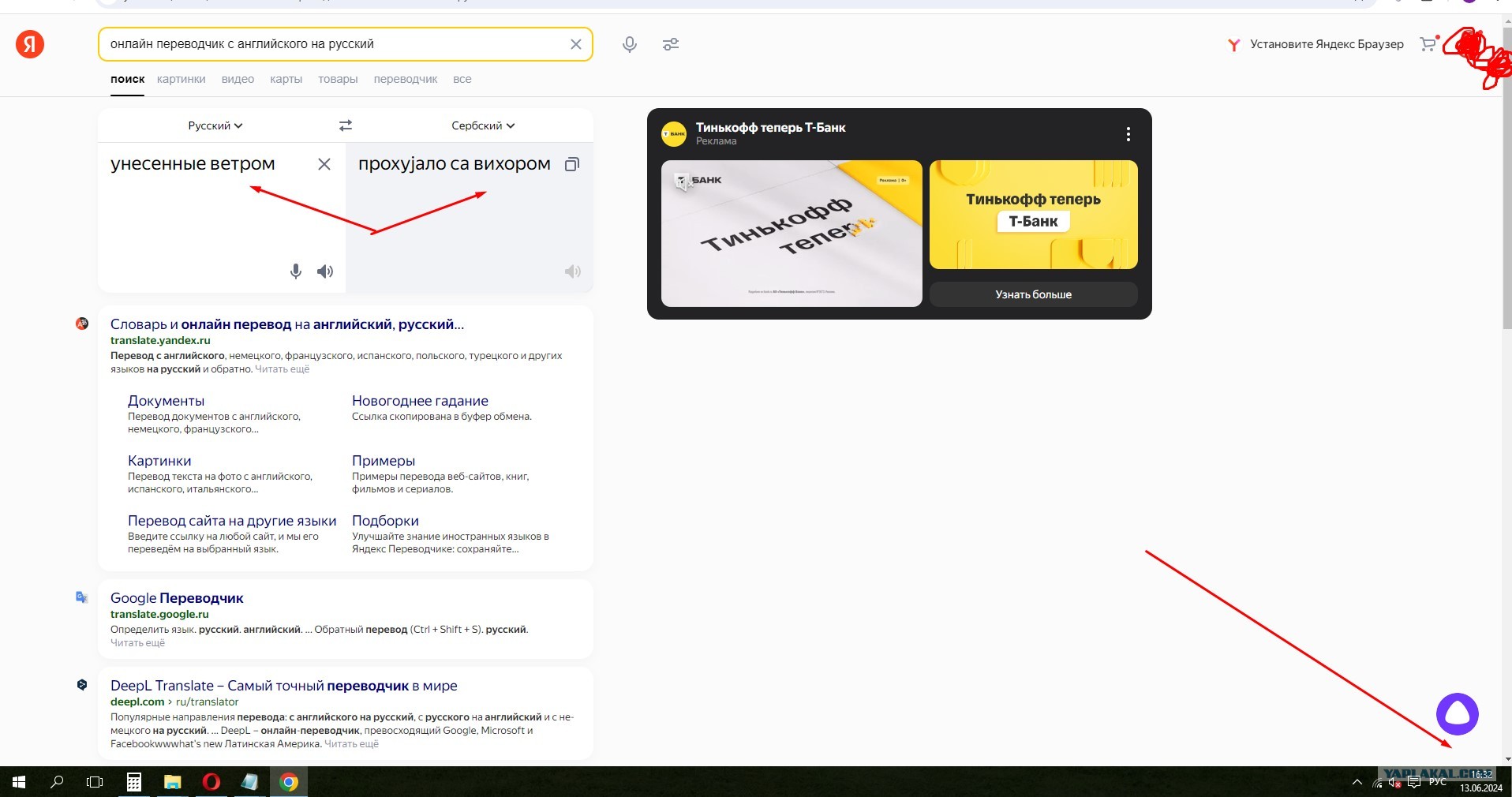The width and height of the screenshot is (1512, 797).
Task: Open the shopping cart icon
Action: pyautogui.click(x=1428, y=44)
